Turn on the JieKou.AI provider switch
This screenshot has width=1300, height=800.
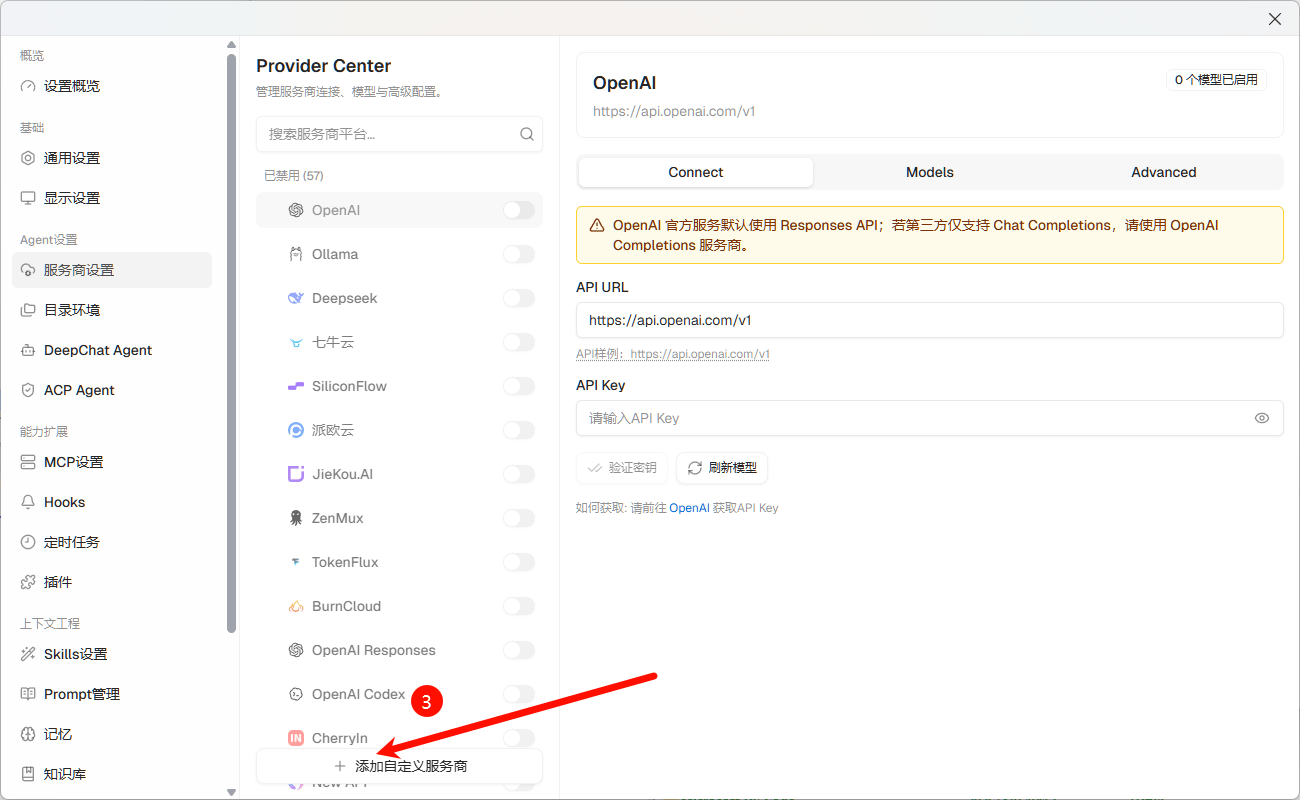click(x=519, y=474)
